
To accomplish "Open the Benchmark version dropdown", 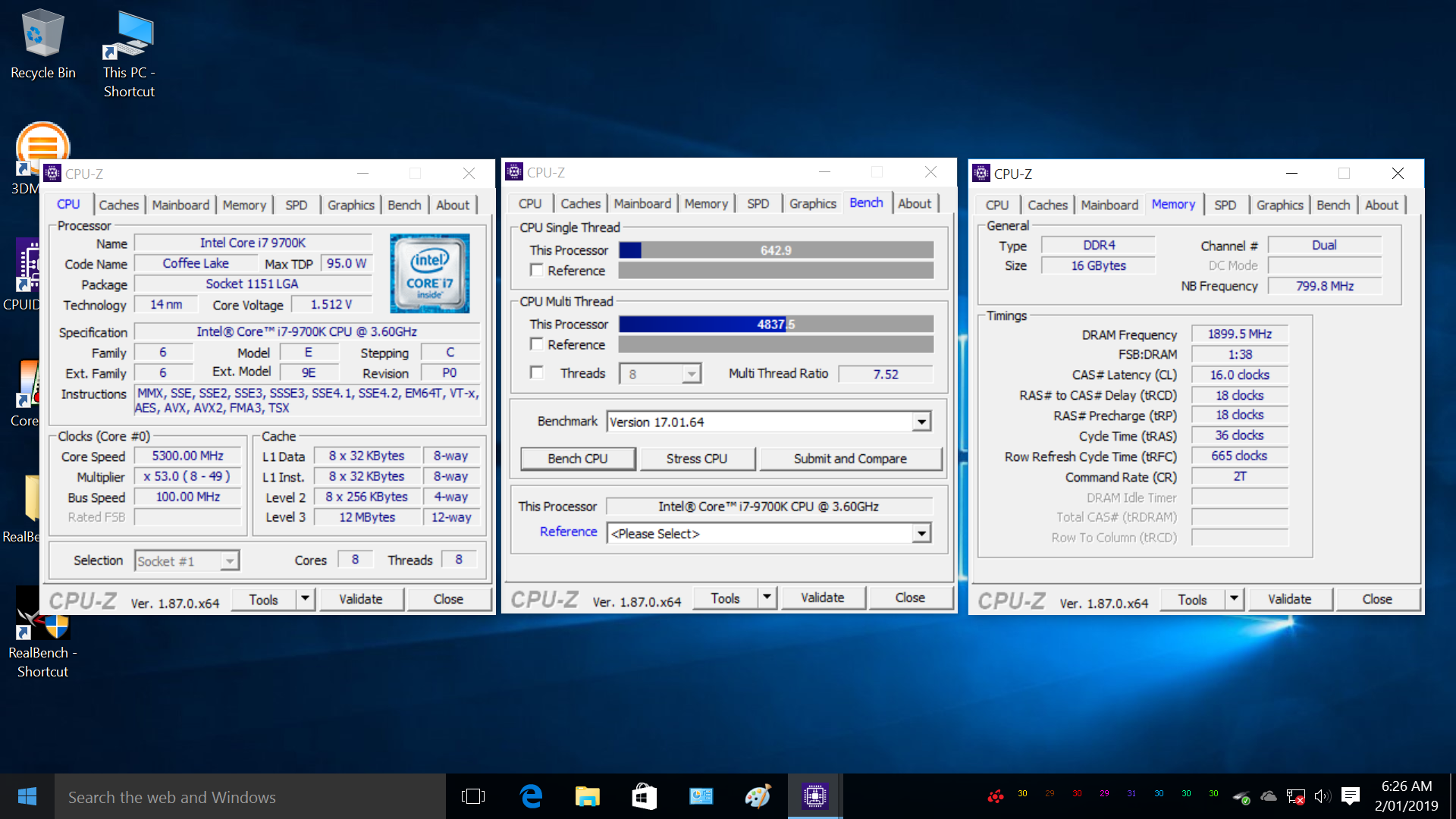I will pyautogui.click(x=921, y=422).
